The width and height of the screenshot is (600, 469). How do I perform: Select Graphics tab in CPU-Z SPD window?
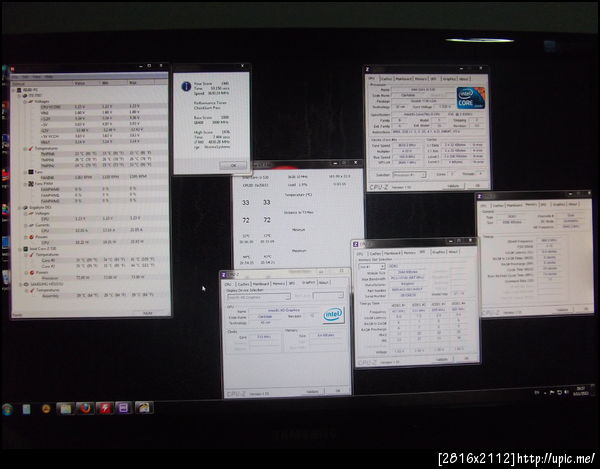point(438,252)
